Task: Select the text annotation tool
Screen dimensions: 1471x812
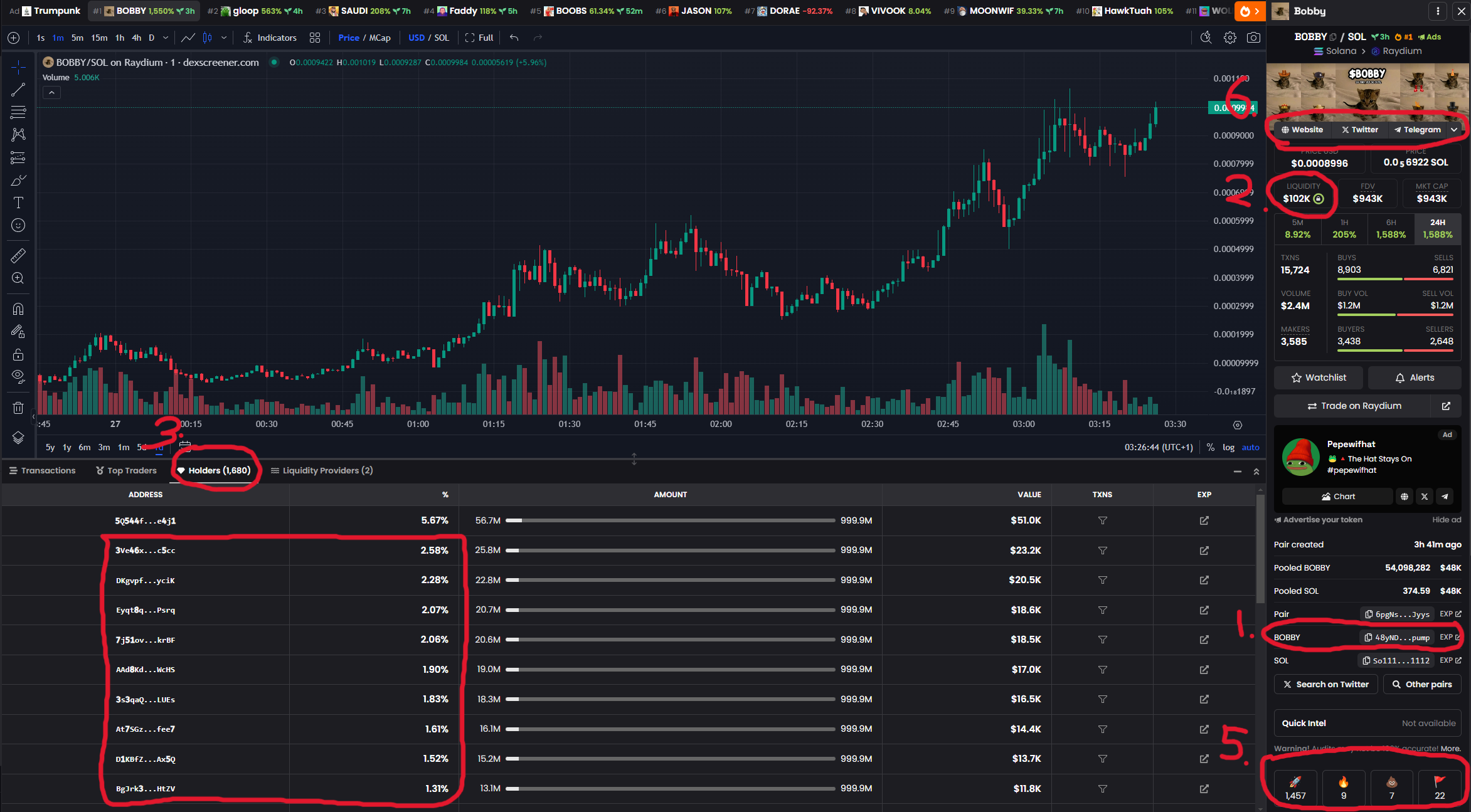Action: 18,203
